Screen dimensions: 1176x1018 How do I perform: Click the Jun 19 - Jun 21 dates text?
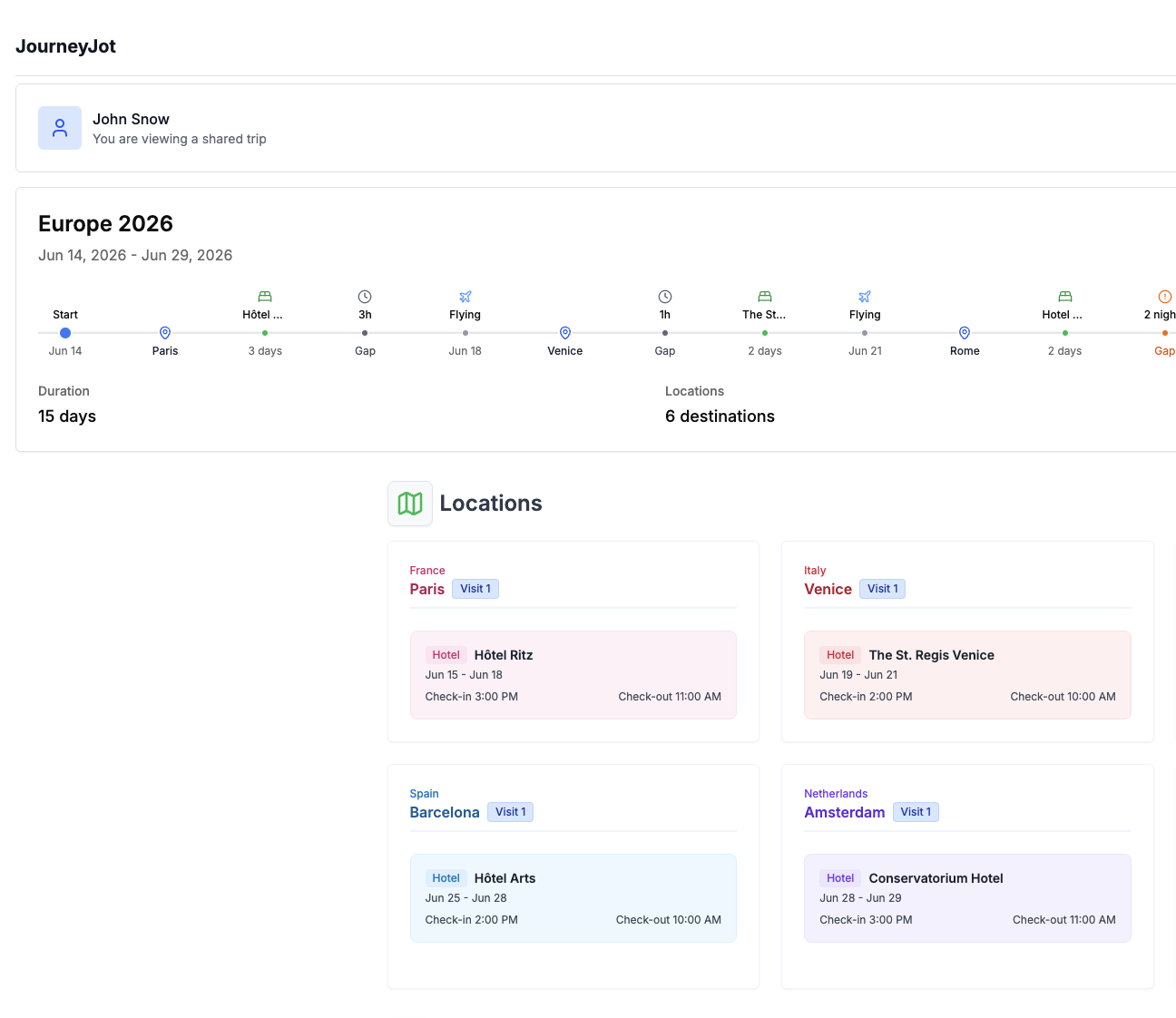click(x=858, y=675)
